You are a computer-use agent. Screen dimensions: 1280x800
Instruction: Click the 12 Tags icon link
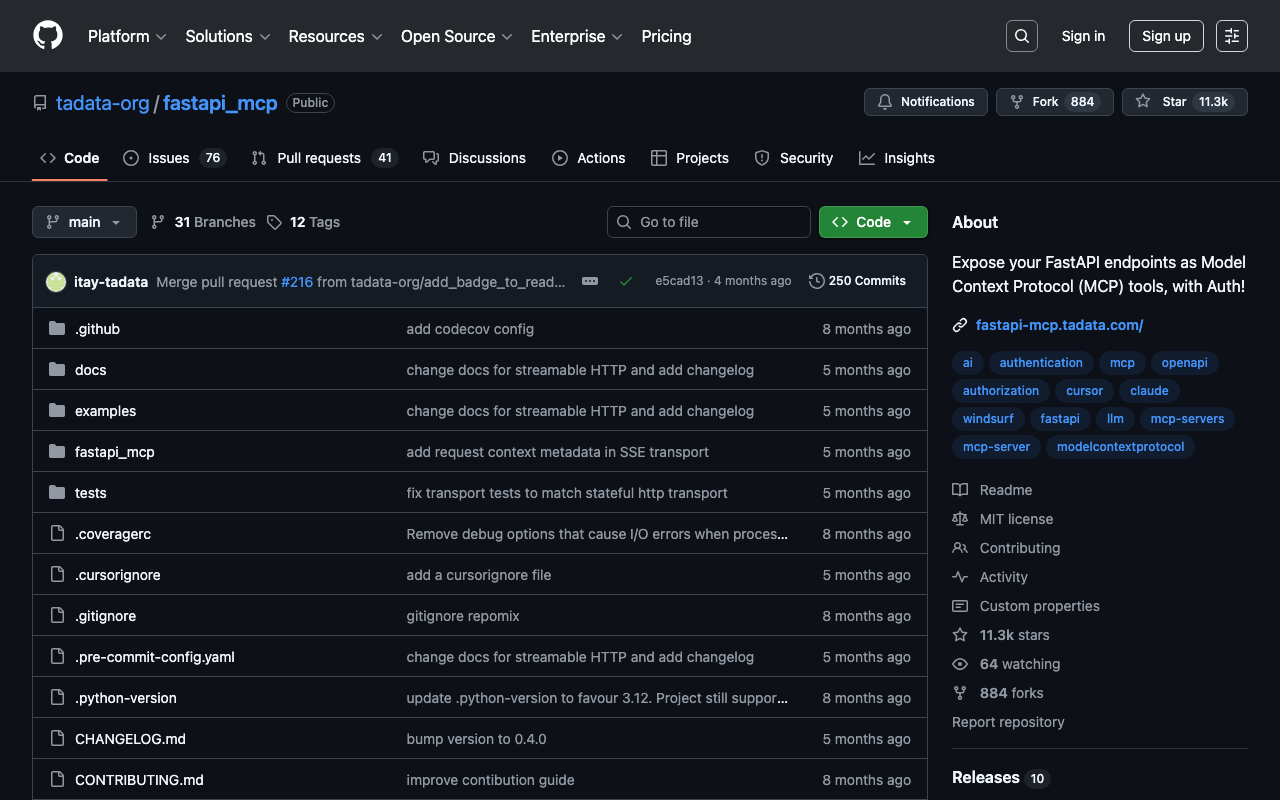(274, 222)
